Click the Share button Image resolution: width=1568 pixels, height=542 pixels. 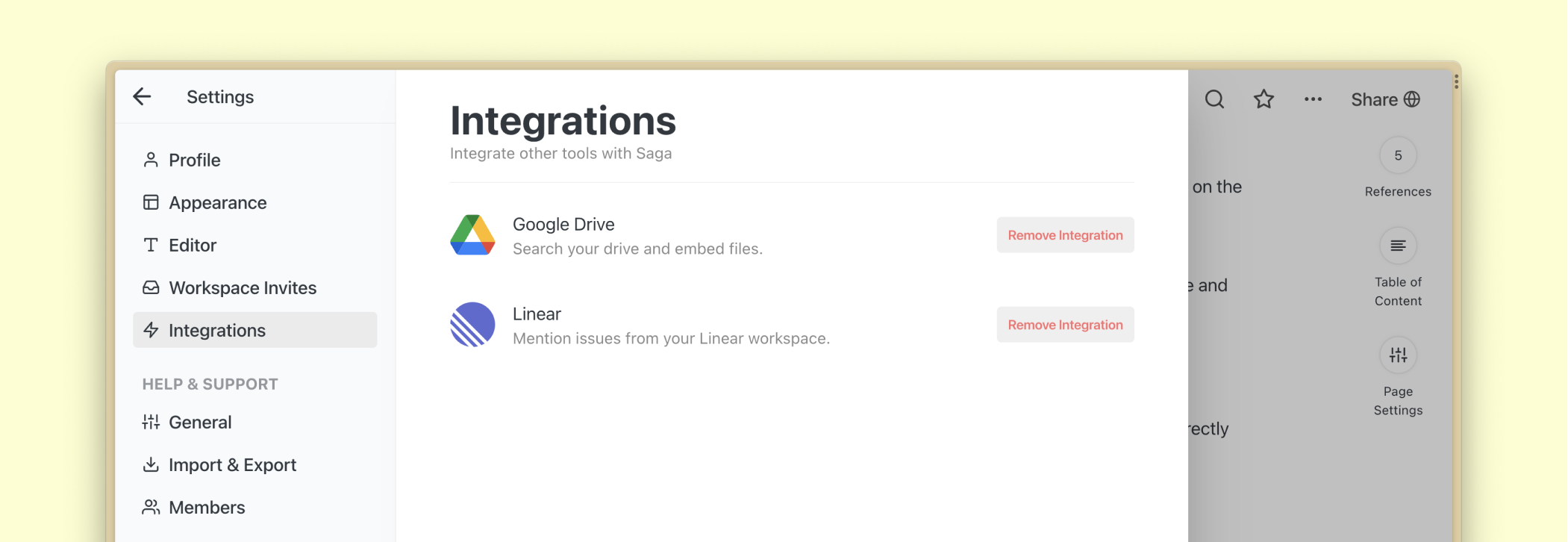coord(1385,99)
